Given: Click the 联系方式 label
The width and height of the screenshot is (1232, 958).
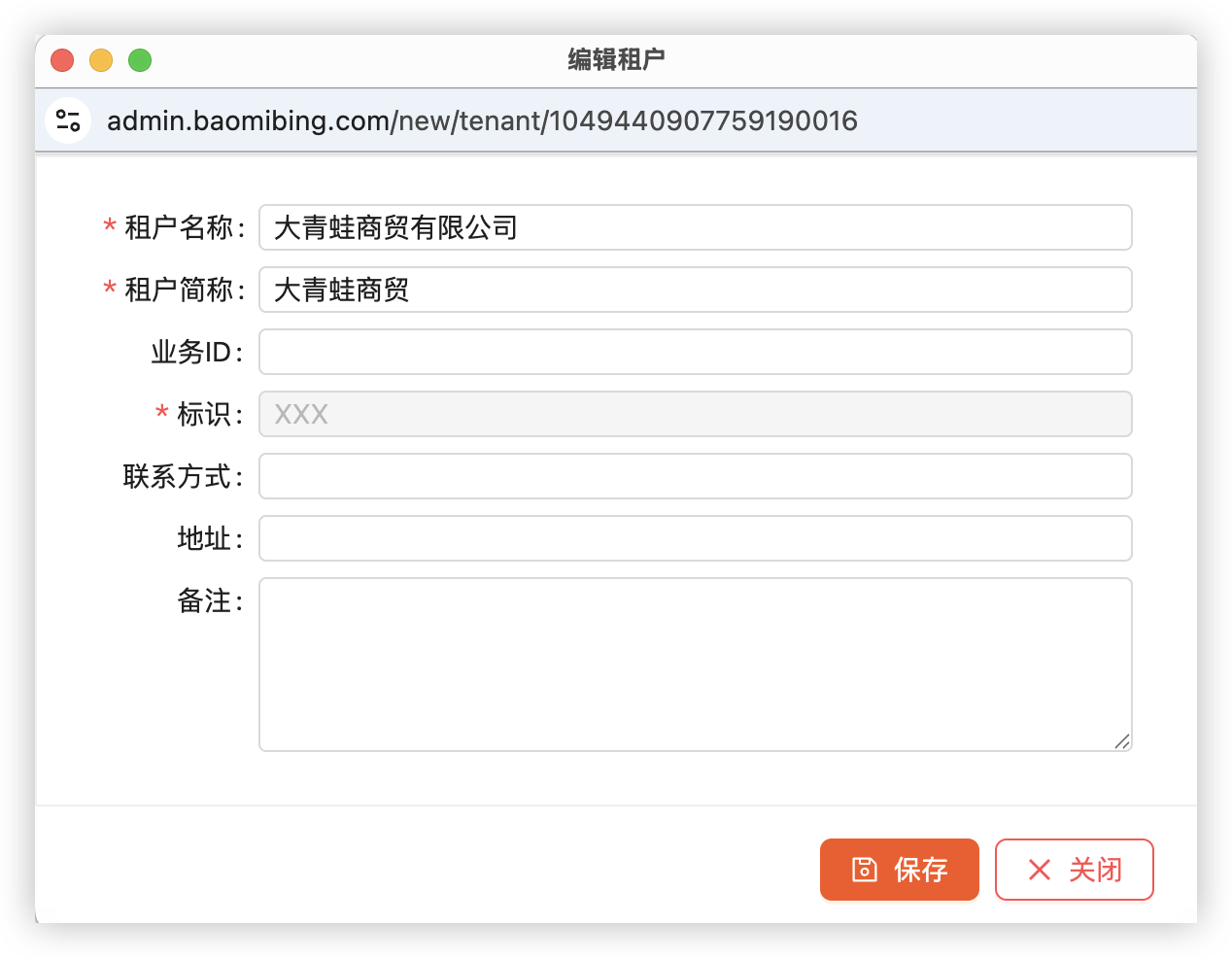Looking at the screenshot, I should pos(183,476).
